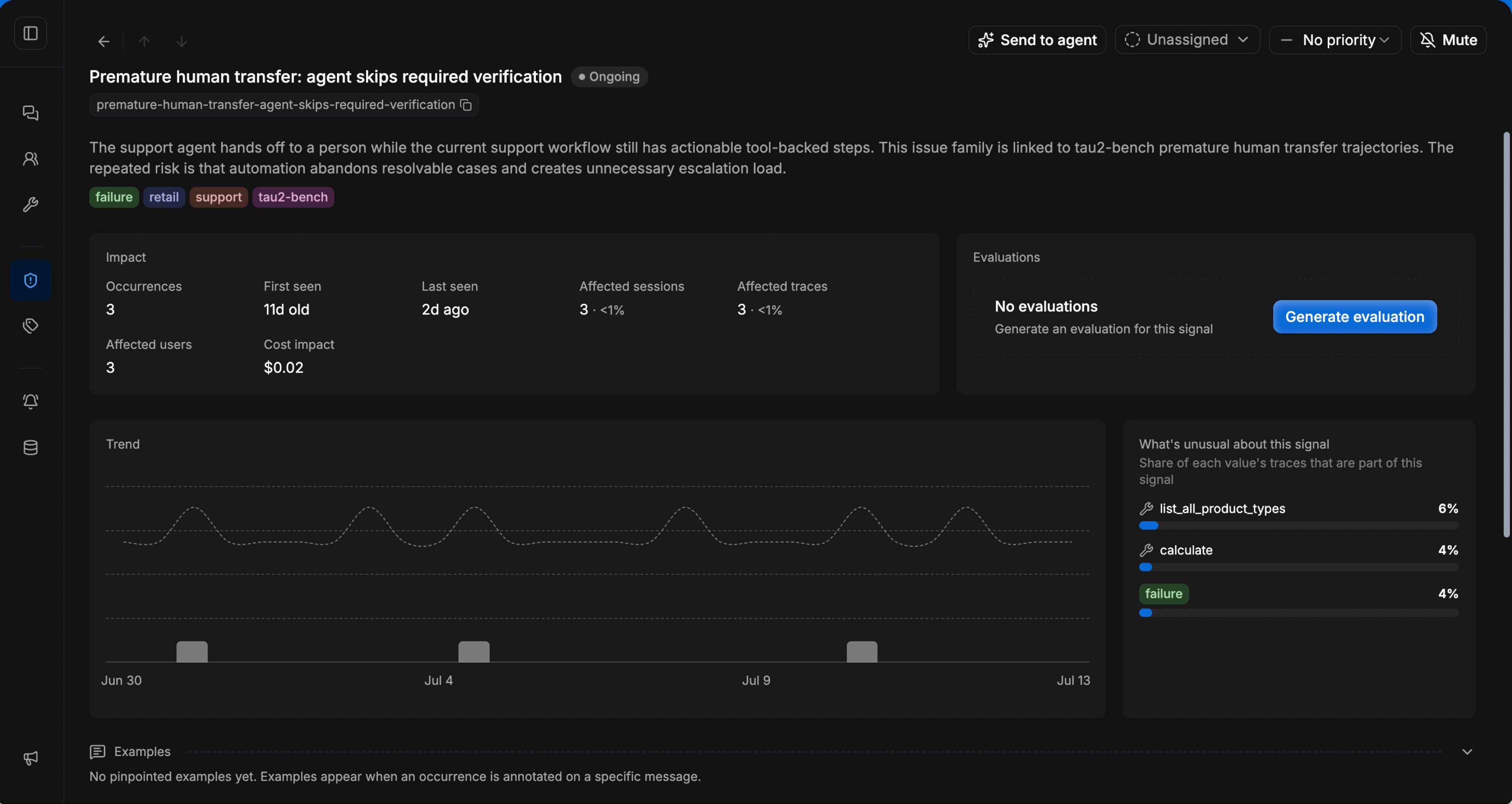
Task: Click the First seen value 11d old
Action: coord(286,310)
